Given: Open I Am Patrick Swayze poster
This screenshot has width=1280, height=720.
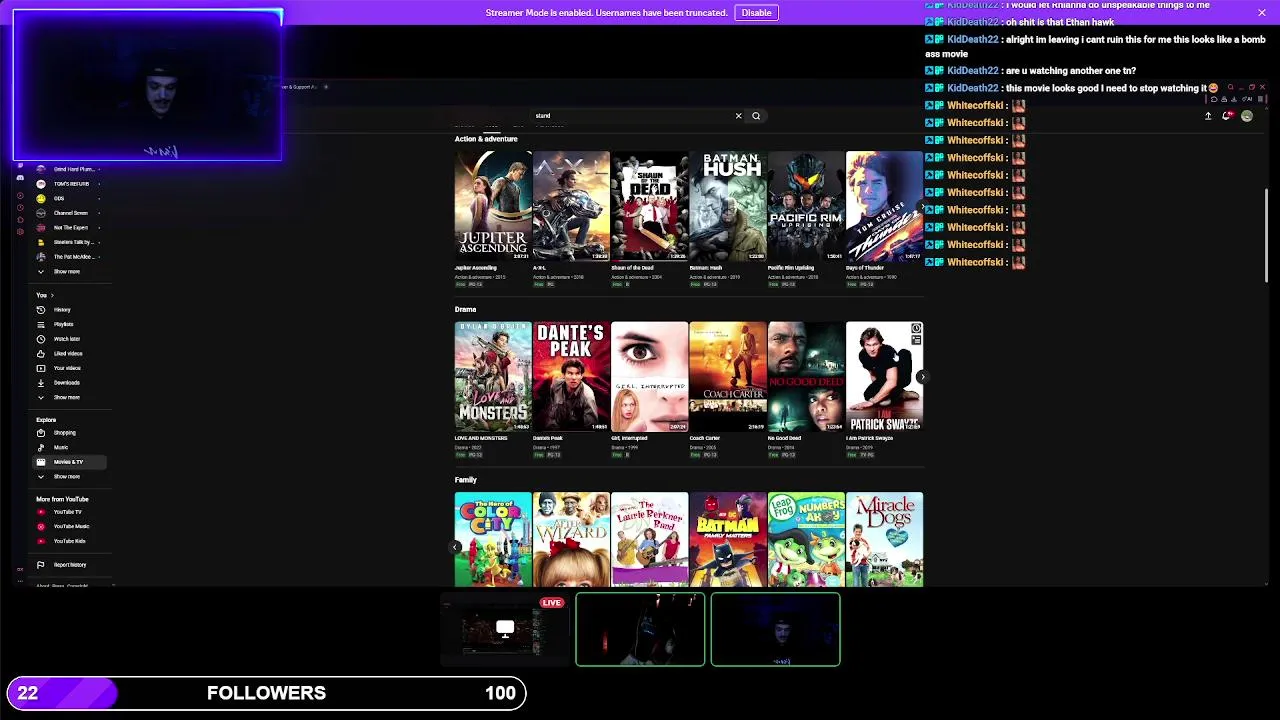Looking at the screenshot, I should 884,376.
